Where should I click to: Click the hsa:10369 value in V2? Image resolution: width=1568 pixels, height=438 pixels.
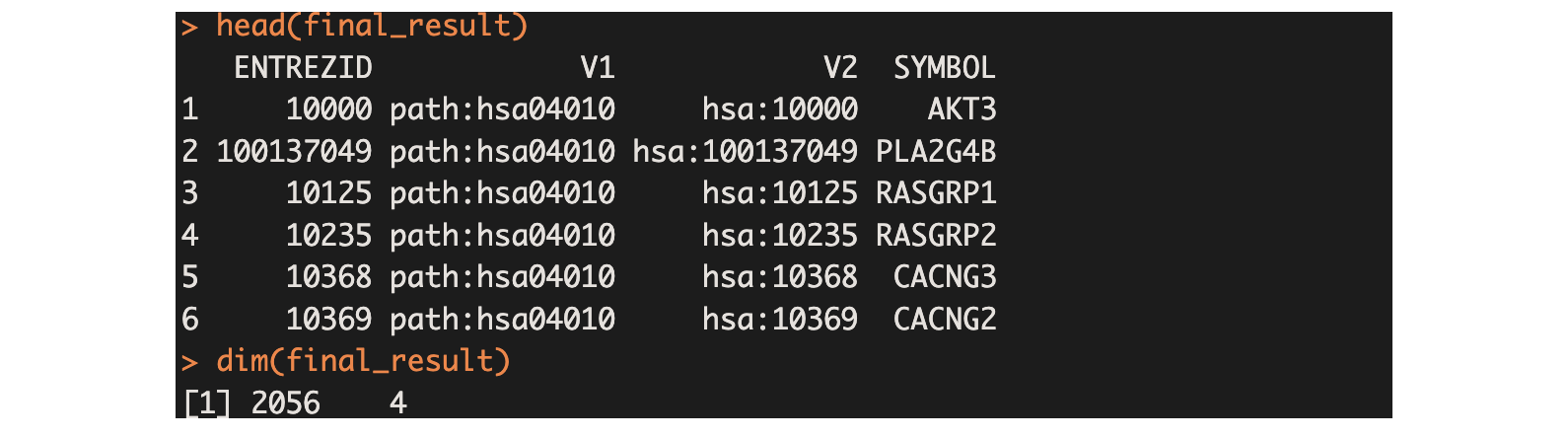click(780, 319)
